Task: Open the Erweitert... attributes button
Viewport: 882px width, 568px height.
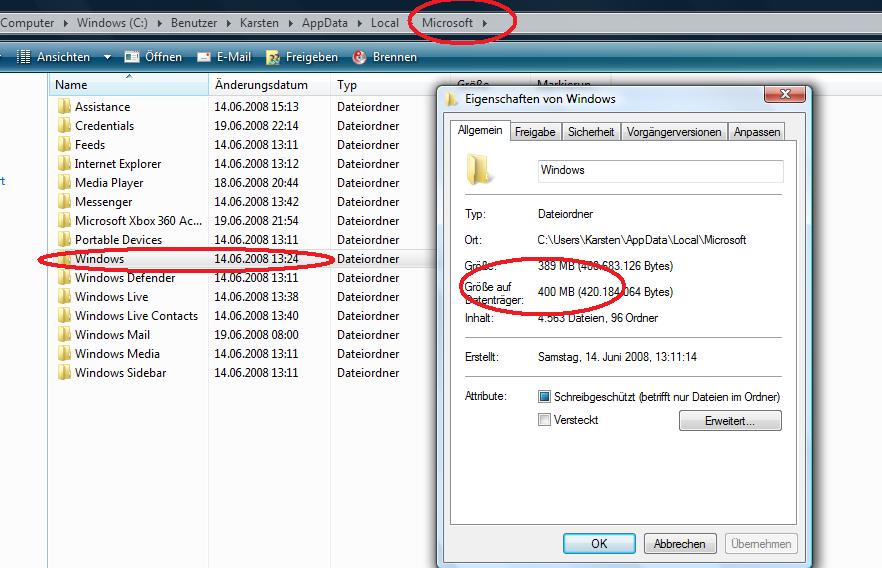Action: coord(730,421)
